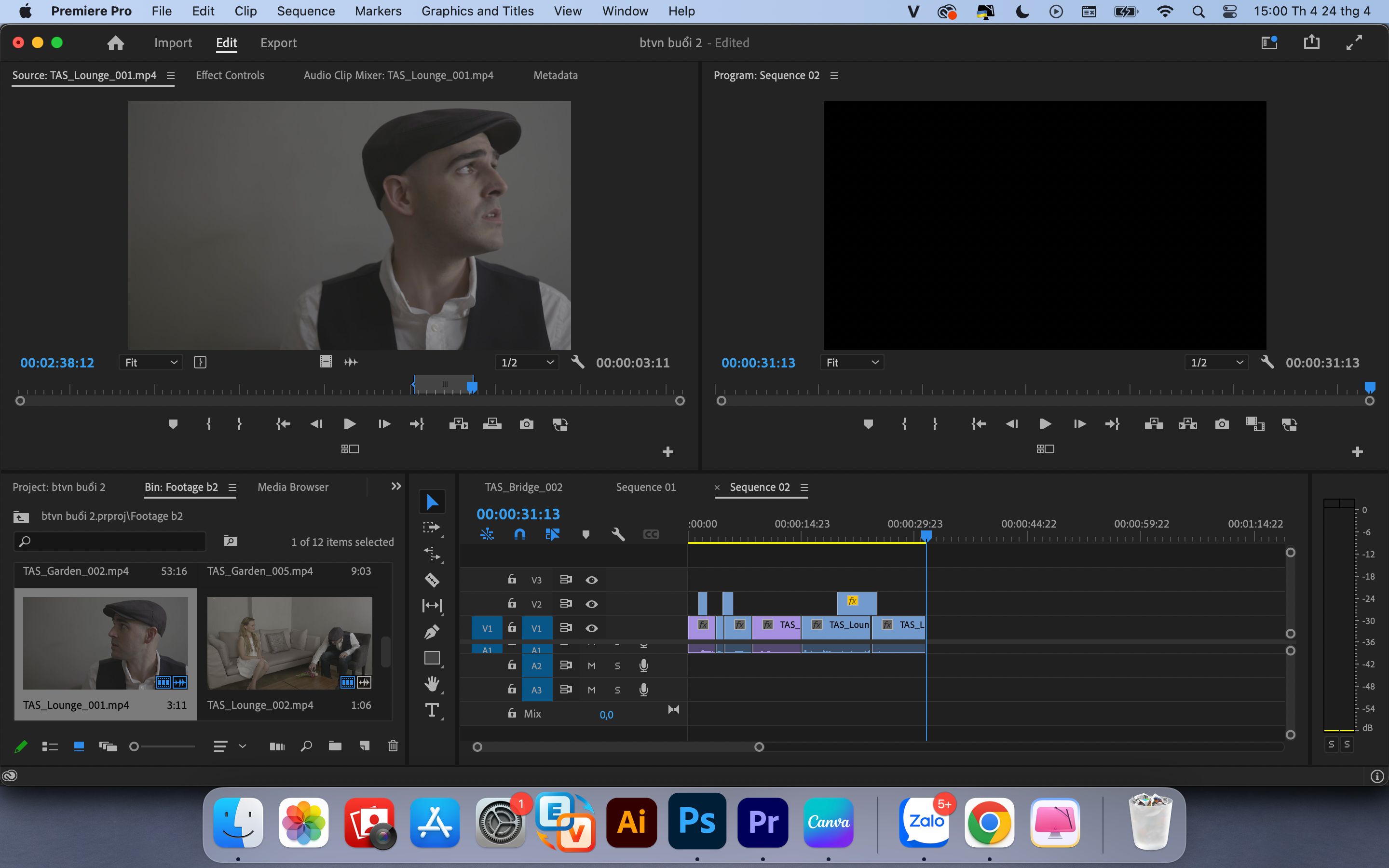Click the Overwrite button in Source monitor

[x=492, y=424]
